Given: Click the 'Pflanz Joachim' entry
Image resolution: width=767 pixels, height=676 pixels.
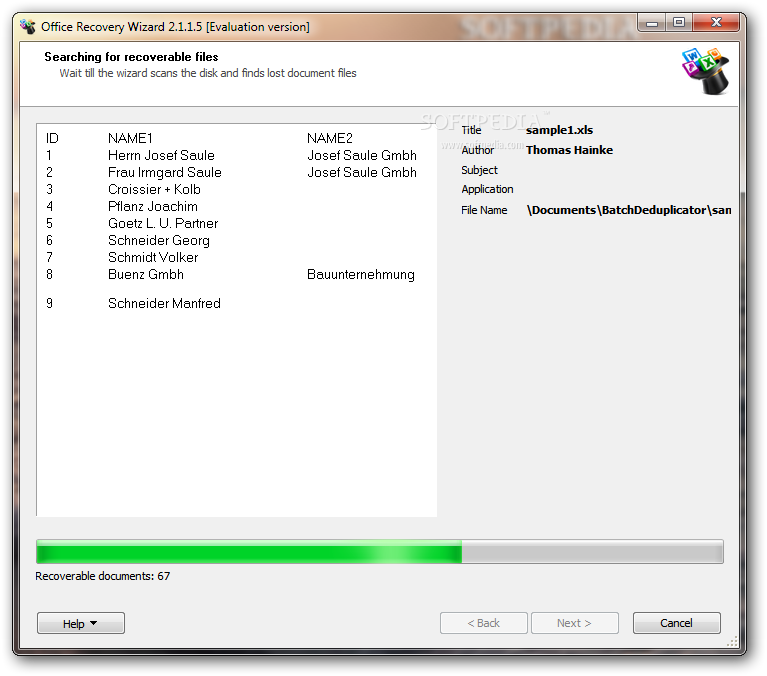Looking at the screenshot, I should (x=153, y=206).
